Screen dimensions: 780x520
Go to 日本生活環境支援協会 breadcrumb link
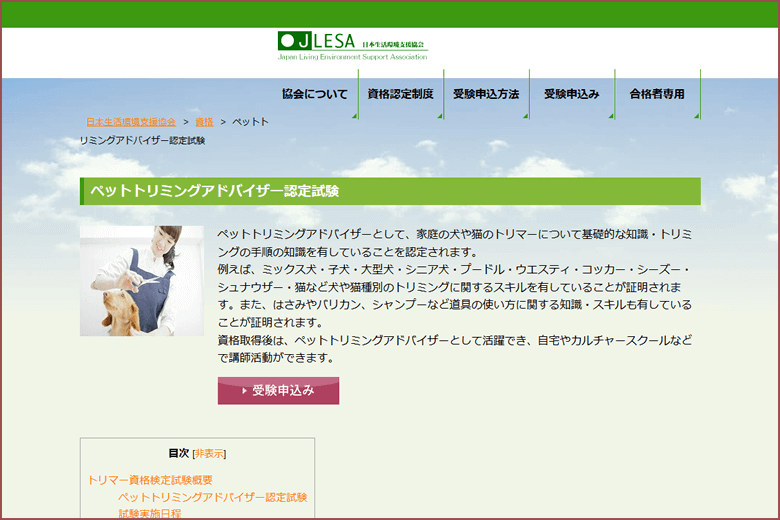(131, 122)
